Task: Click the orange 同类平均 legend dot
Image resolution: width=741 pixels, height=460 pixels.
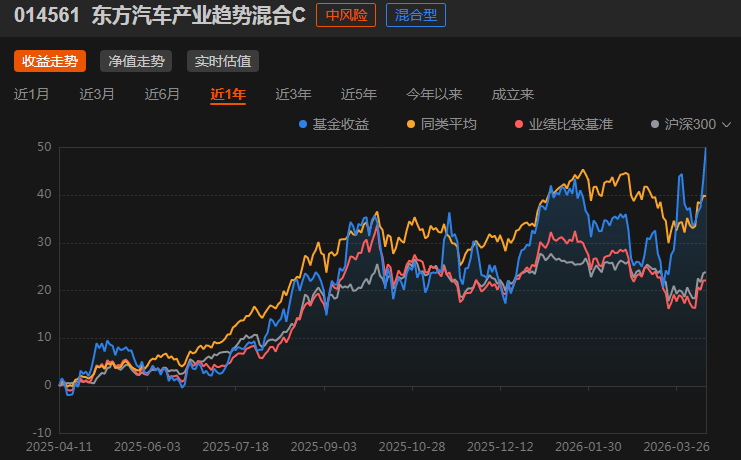Action: (411, 124)
